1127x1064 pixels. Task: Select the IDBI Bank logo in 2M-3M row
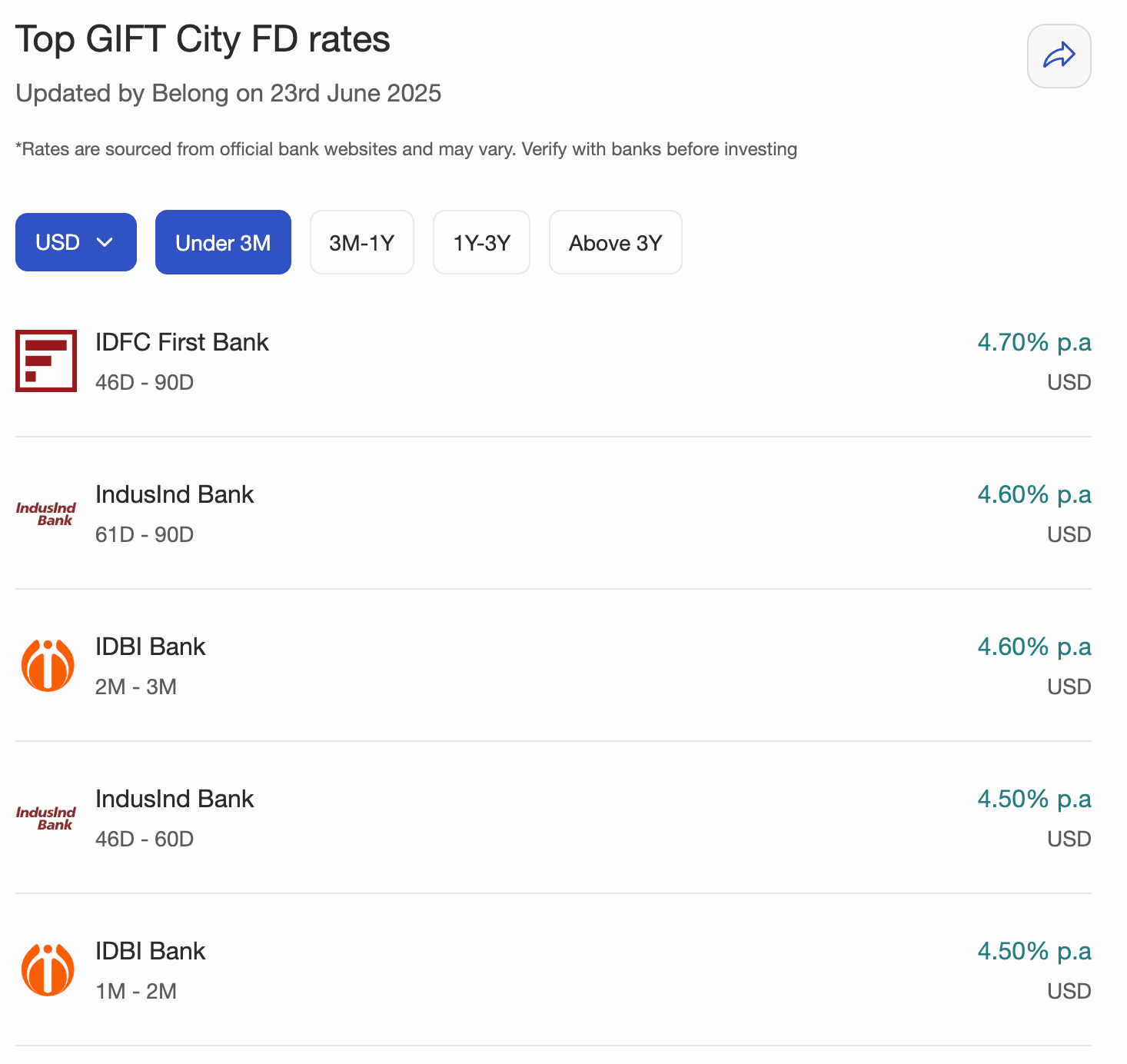48,664
